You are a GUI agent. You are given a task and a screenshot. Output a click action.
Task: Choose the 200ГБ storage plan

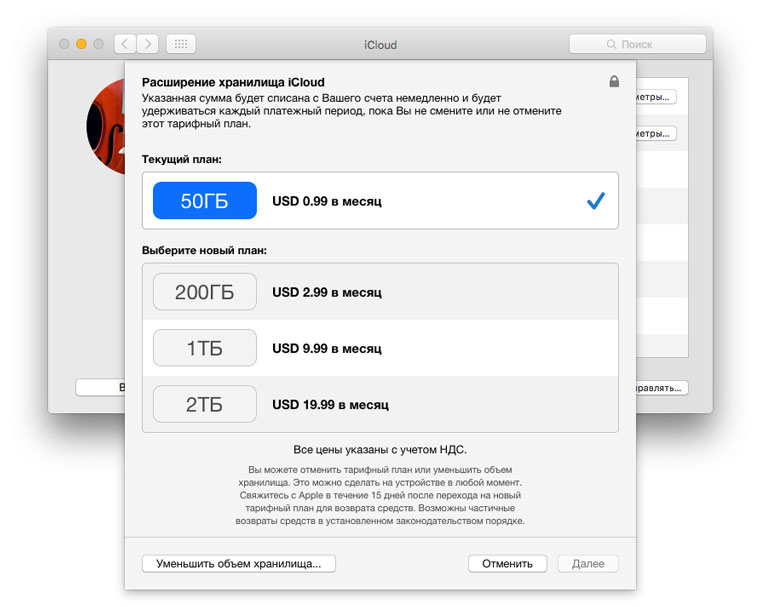[x=205, y=292]
